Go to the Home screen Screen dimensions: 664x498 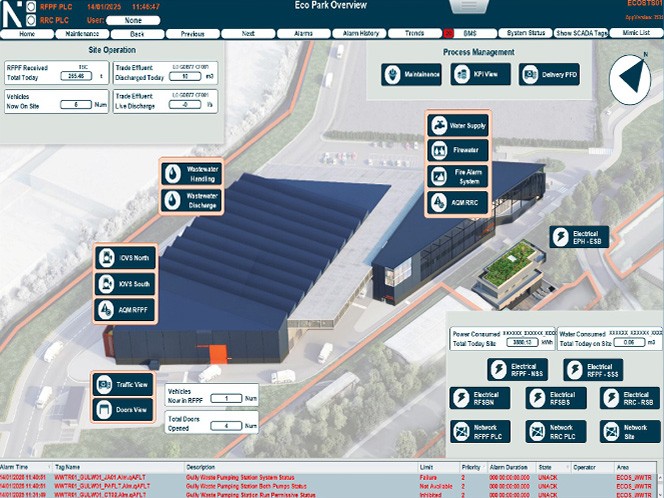(x=27, y=33)
